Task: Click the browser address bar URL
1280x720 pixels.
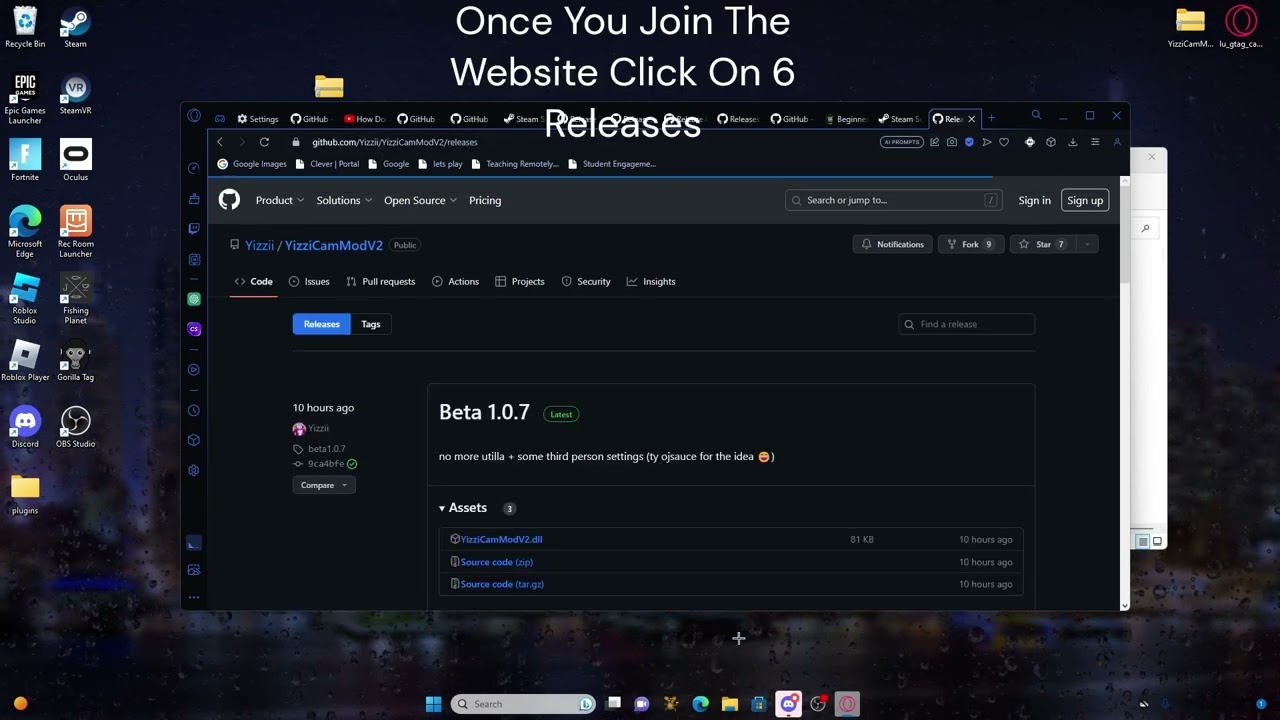Action: (395, 142)
